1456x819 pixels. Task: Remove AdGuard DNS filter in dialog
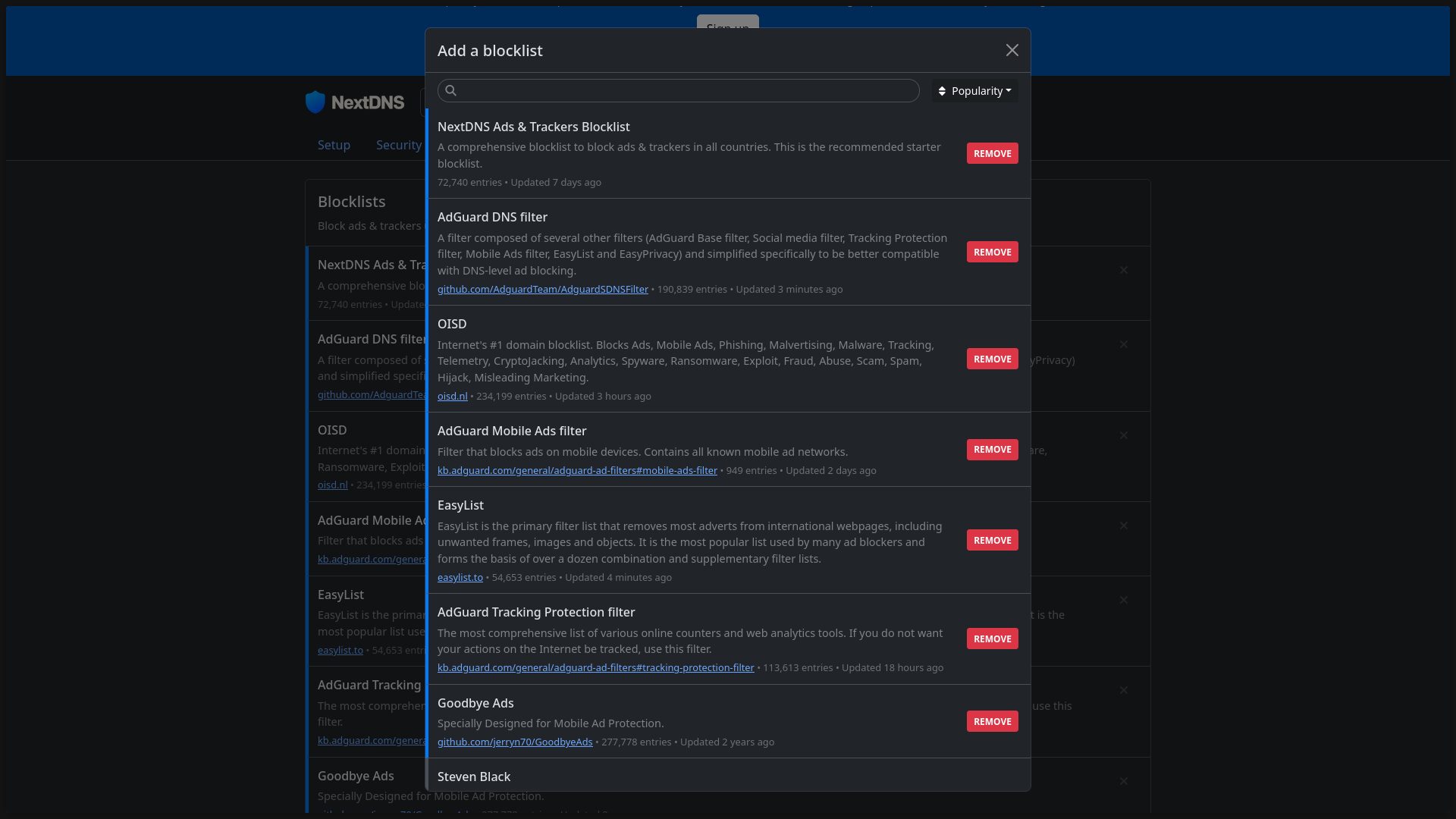click(992, 252)
